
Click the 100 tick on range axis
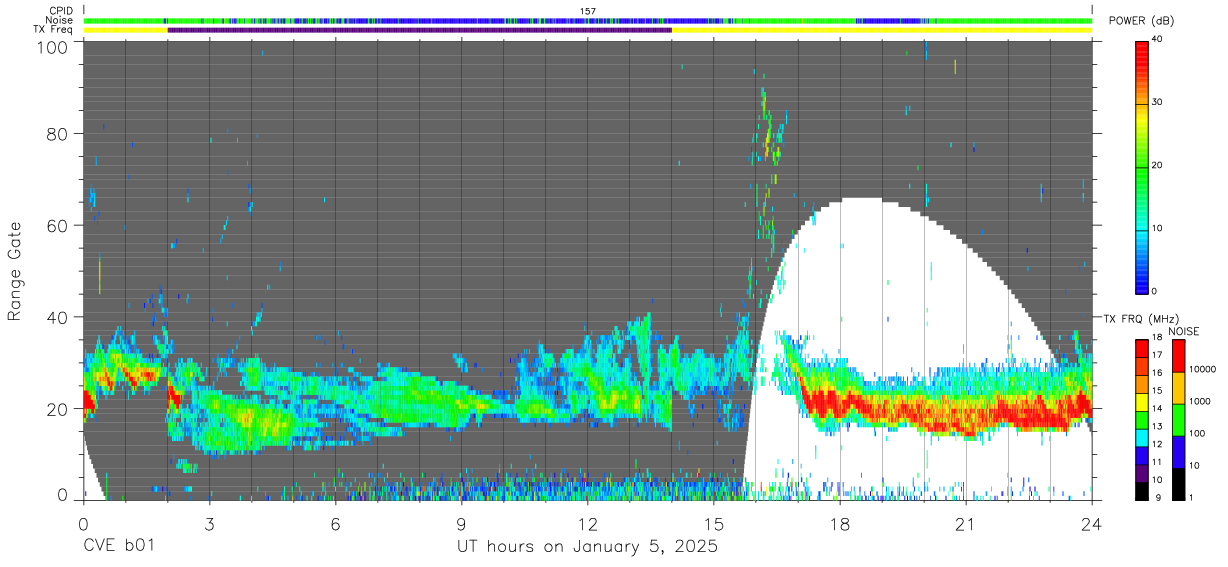pos(55,46)
